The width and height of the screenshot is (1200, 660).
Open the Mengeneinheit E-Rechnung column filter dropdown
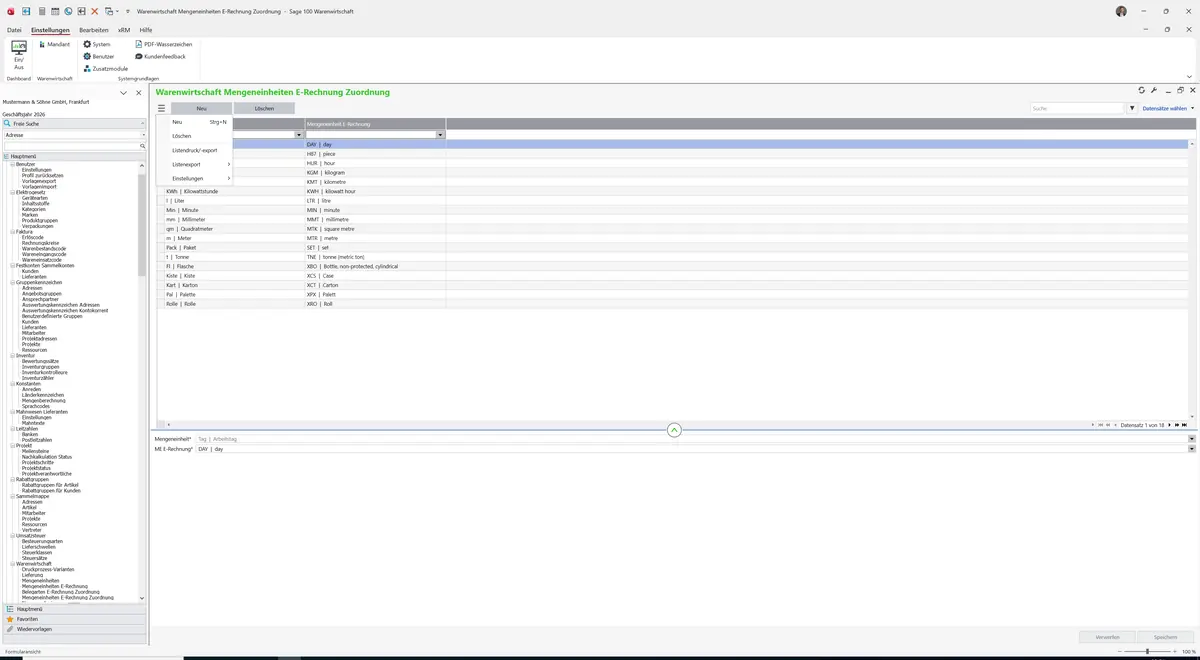(x=440, y=135)
